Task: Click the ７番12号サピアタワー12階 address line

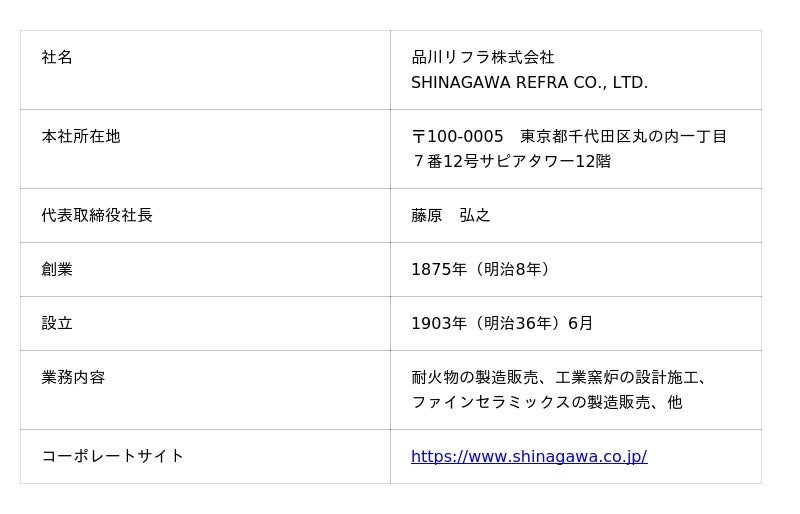Action: point(510,162)
